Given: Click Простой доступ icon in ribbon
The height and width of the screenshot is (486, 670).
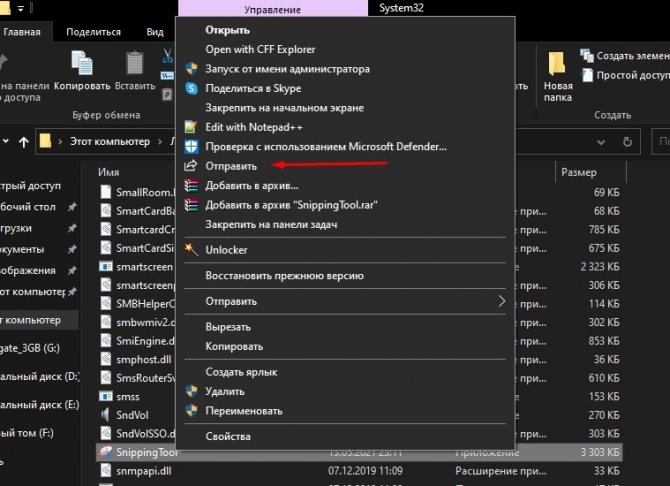Looking at the screenshot, I should pos(587,75).
